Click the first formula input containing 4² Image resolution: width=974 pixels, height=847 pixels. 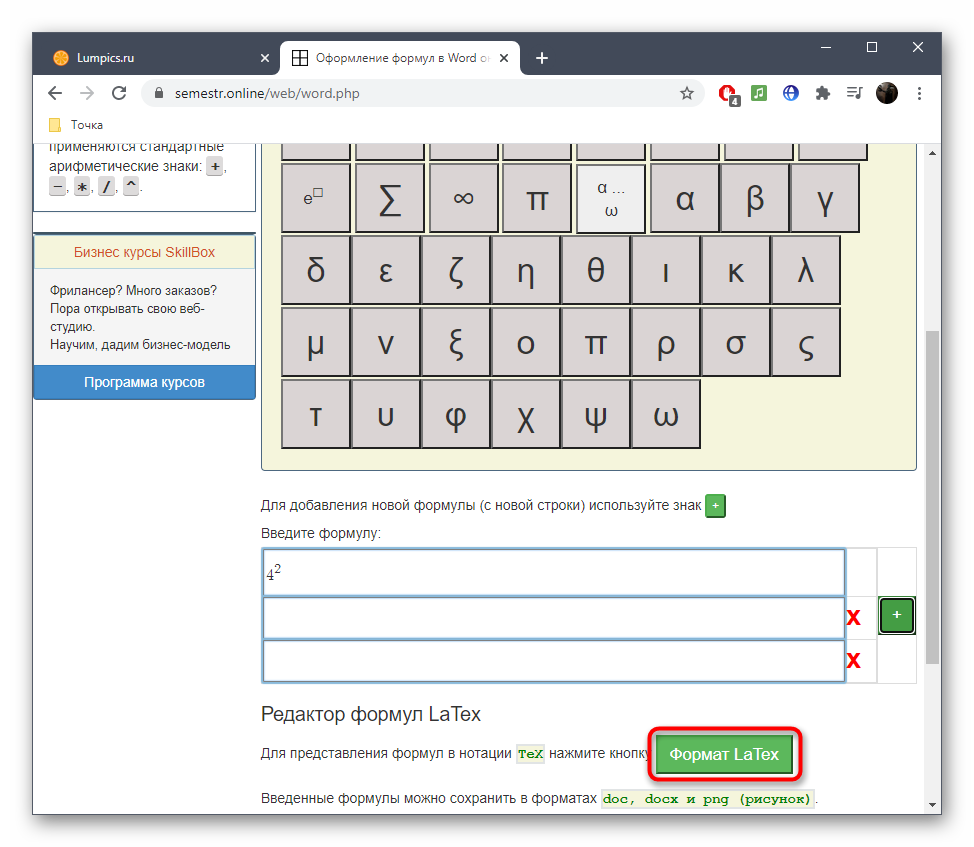click(x=553, y=573)
